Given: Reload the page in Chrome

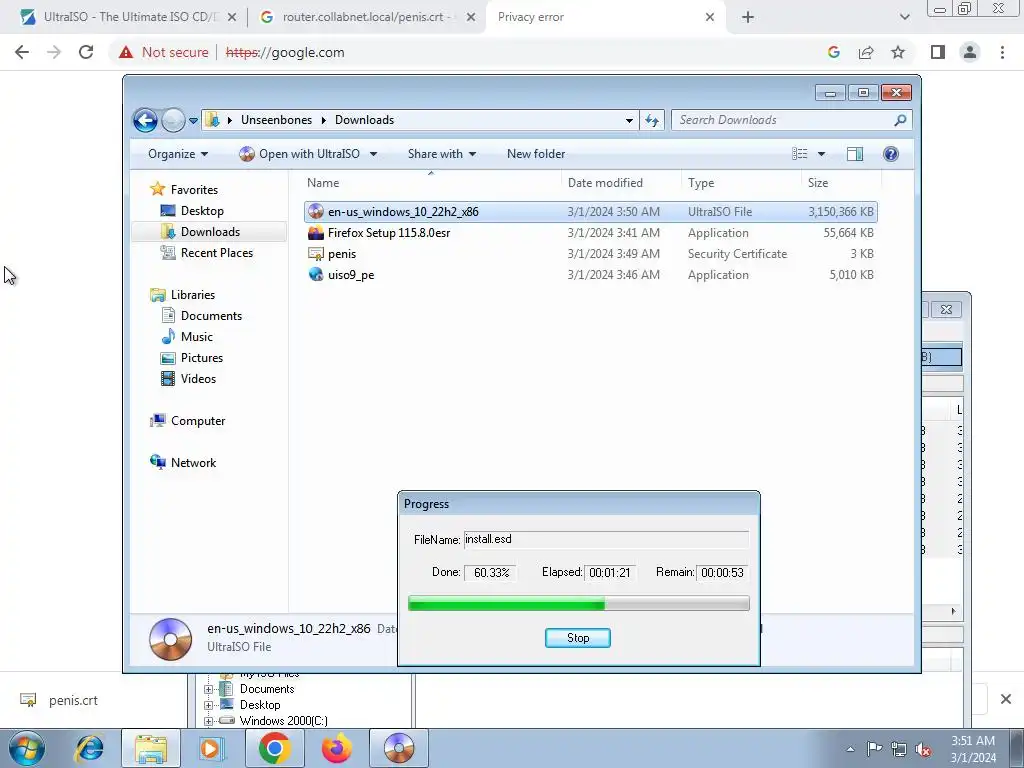Looking at the screenshot, I should 86,52.
